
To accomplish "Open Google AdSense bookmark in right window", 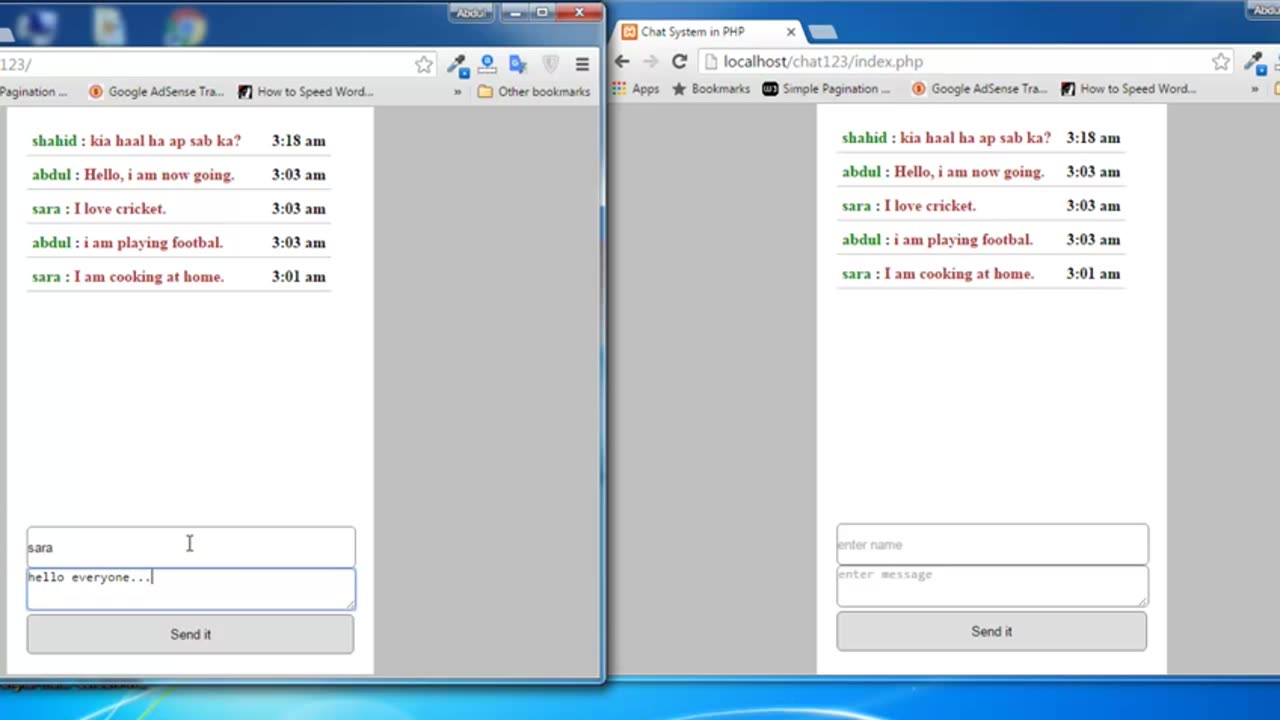I will [979, 89].
